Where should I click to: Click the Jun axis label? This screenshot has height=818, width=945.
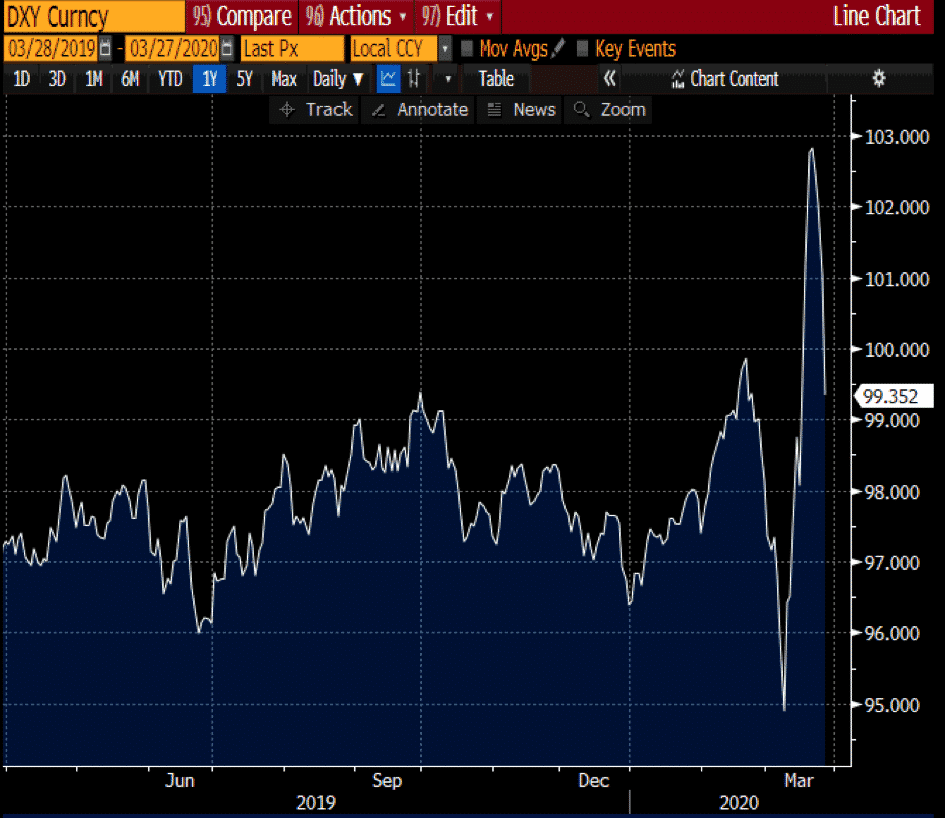click(x=180, y=781)
